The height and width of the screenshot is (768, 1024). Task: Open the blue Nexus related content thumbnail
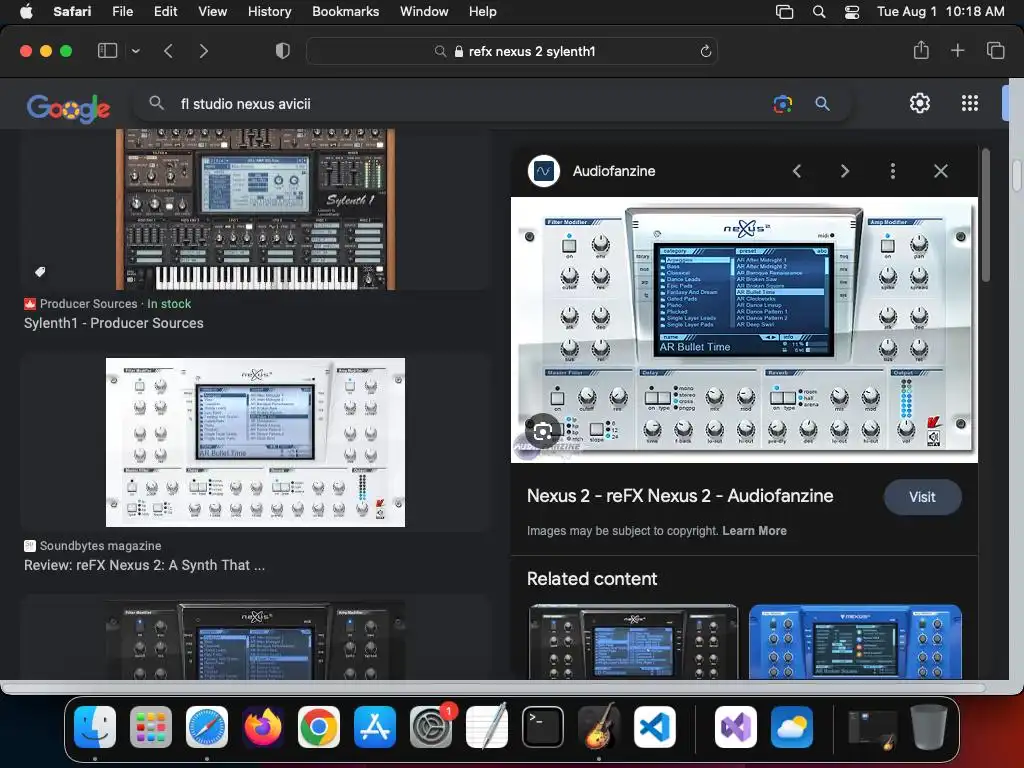856,641
